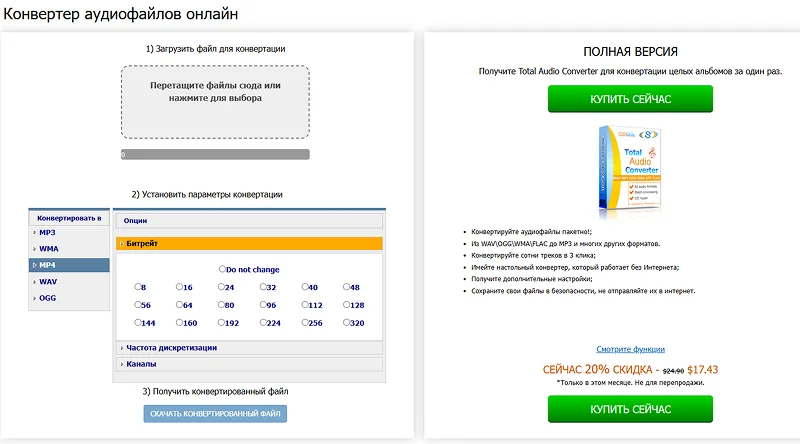Download the converted file with СКАЧАТЬ button
This screenshot has width=800, height=444.
tap(215, 413)
